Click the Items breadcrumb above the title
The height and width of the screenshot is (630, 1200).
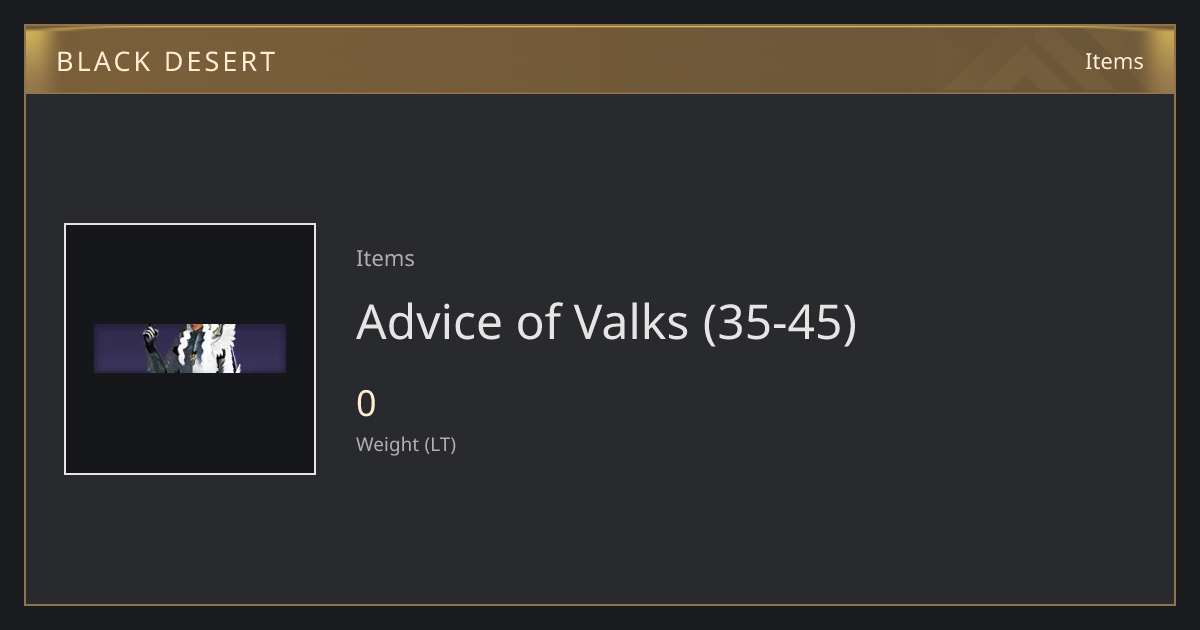pyautogui.click(x=385, y=258)
